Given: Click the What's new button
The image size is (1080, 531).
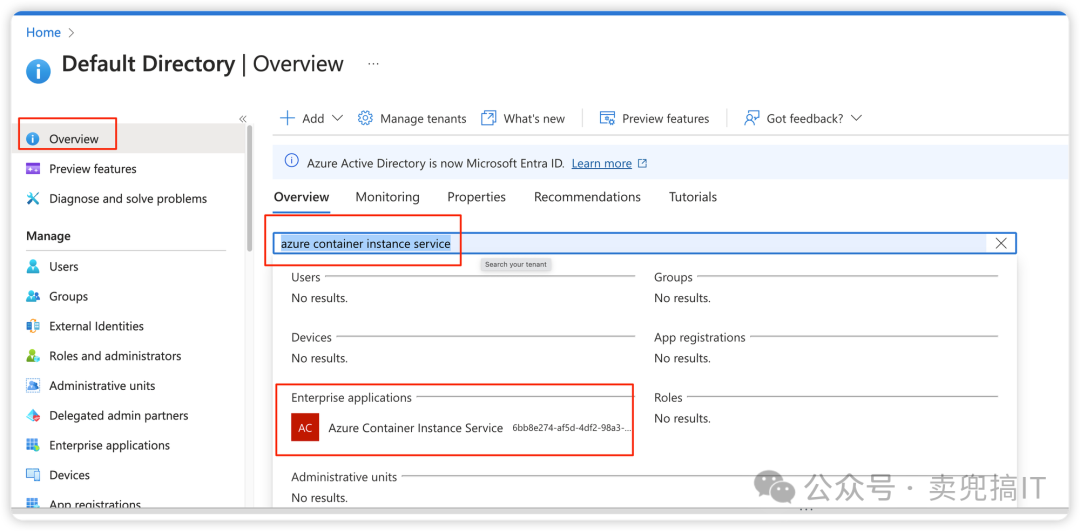Looking at the screenshot, I should click(523, 118).
